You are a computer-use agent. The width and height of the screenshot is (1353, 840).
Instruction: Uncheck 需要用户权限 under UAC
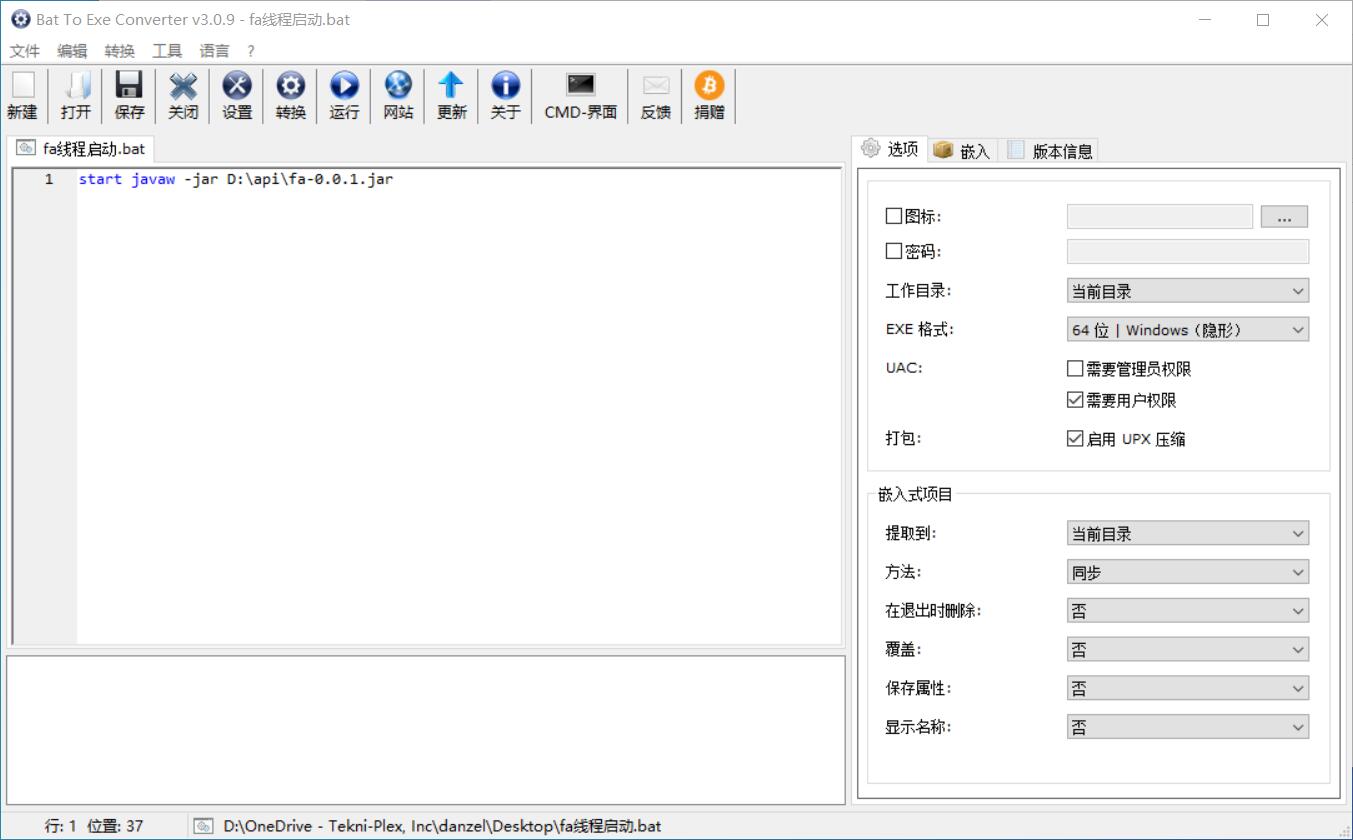(1075, 400)
